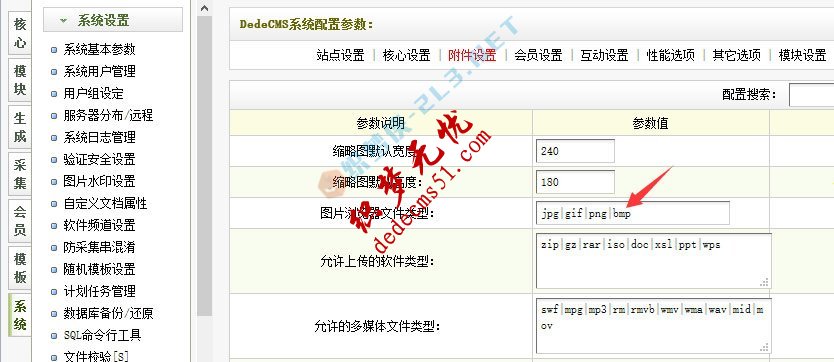Open 随机模板设置
This screenshot has width=834, height=362.
(99, 270)
